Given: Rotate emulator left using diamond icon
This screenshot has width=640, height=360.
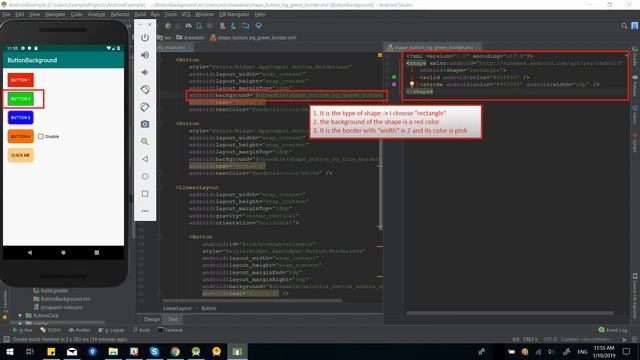Looking at the screenshot, I should pyautogui.click(x=145, y=89).
